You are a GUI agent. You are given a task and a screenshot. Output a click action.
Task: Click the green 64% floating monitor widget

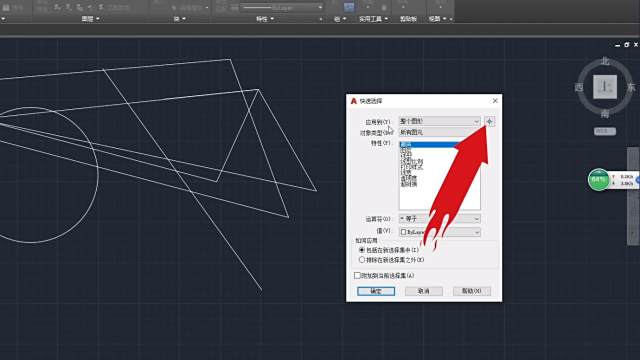click(598, 180)
